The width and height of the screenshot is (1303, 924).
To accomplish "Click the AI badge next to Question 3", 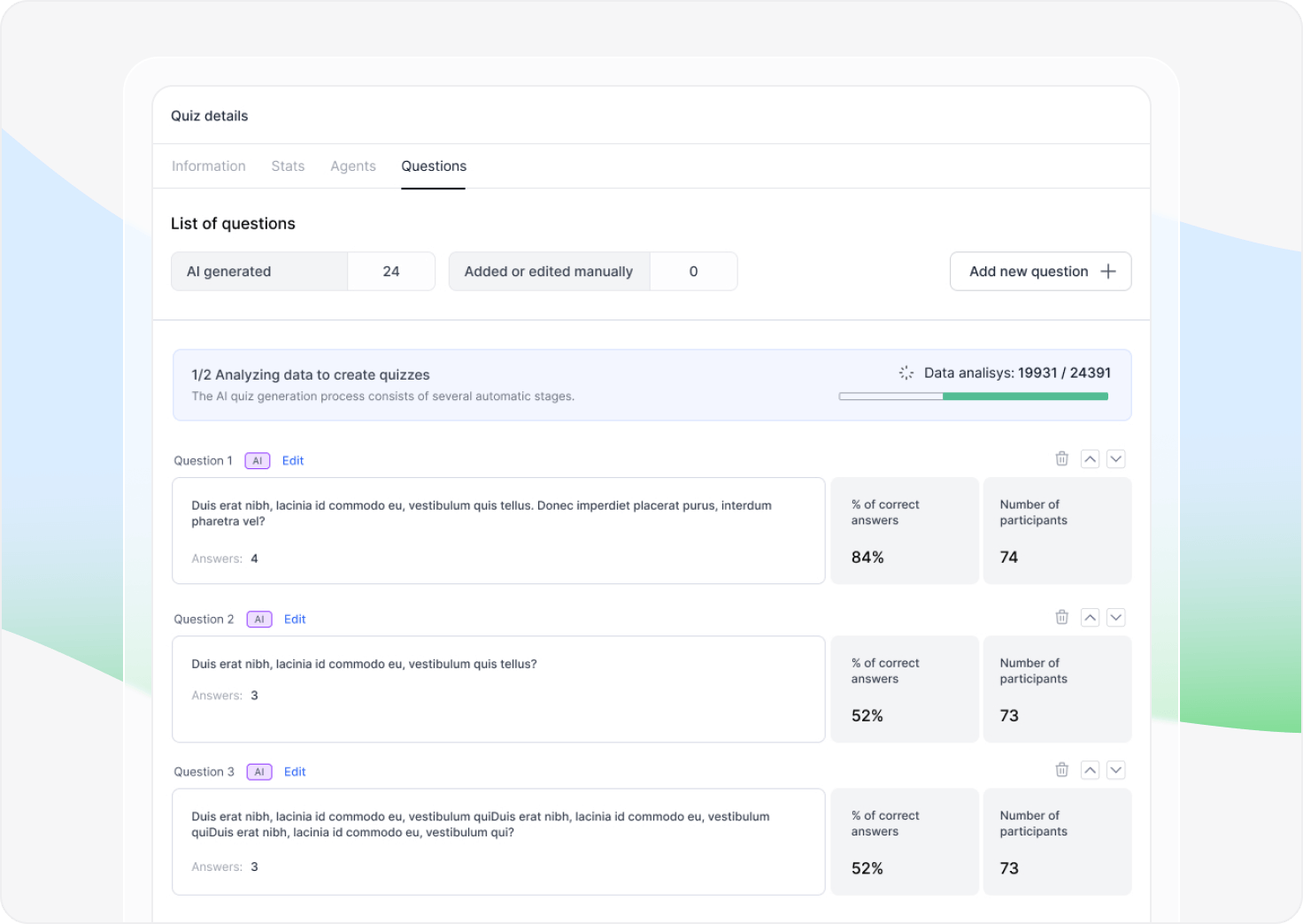I will tap(258, 771).
